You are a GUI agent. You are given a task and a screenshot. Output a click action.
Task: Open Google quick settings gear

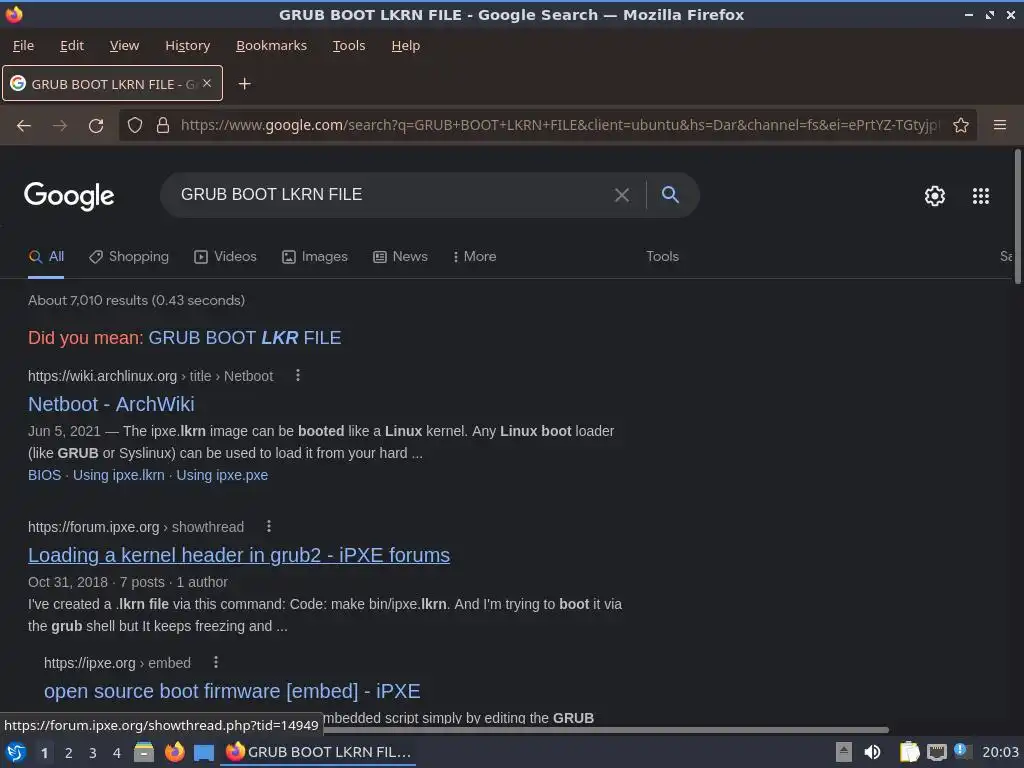[x=935, y=195]
